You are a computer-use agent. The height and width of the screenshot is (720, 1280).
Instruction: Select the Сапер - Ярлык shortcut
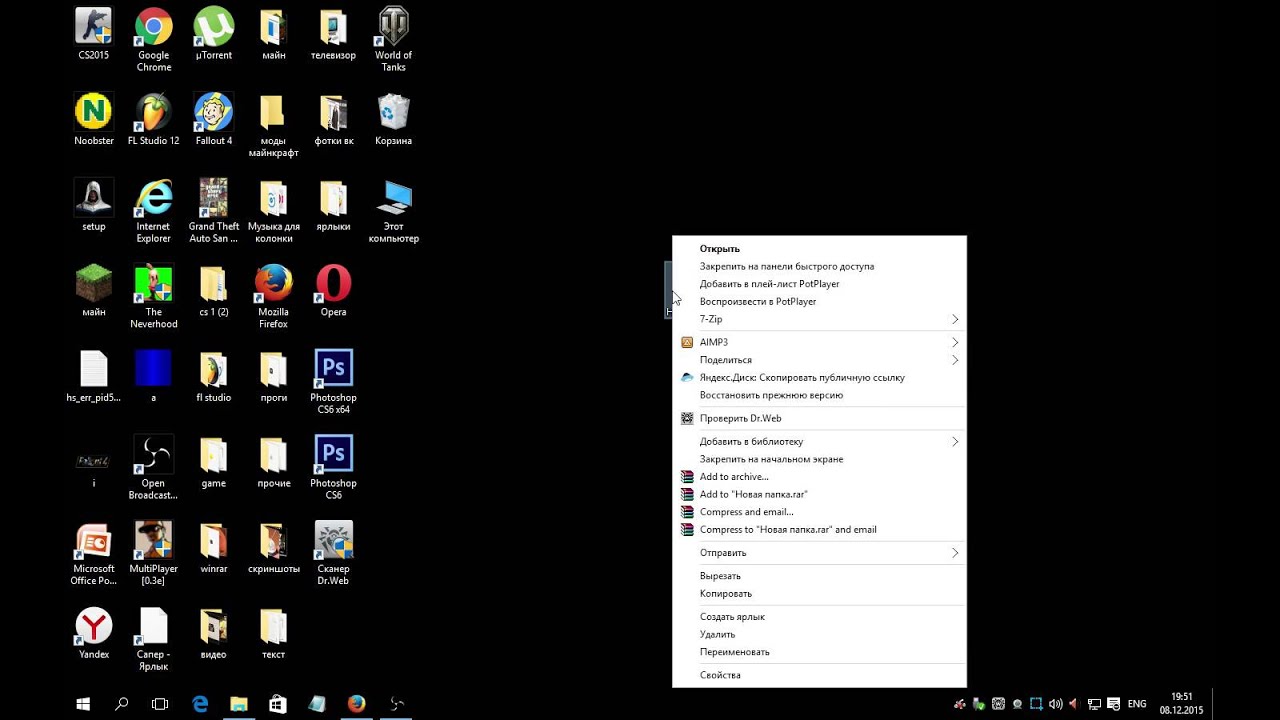tap(154, 639)
